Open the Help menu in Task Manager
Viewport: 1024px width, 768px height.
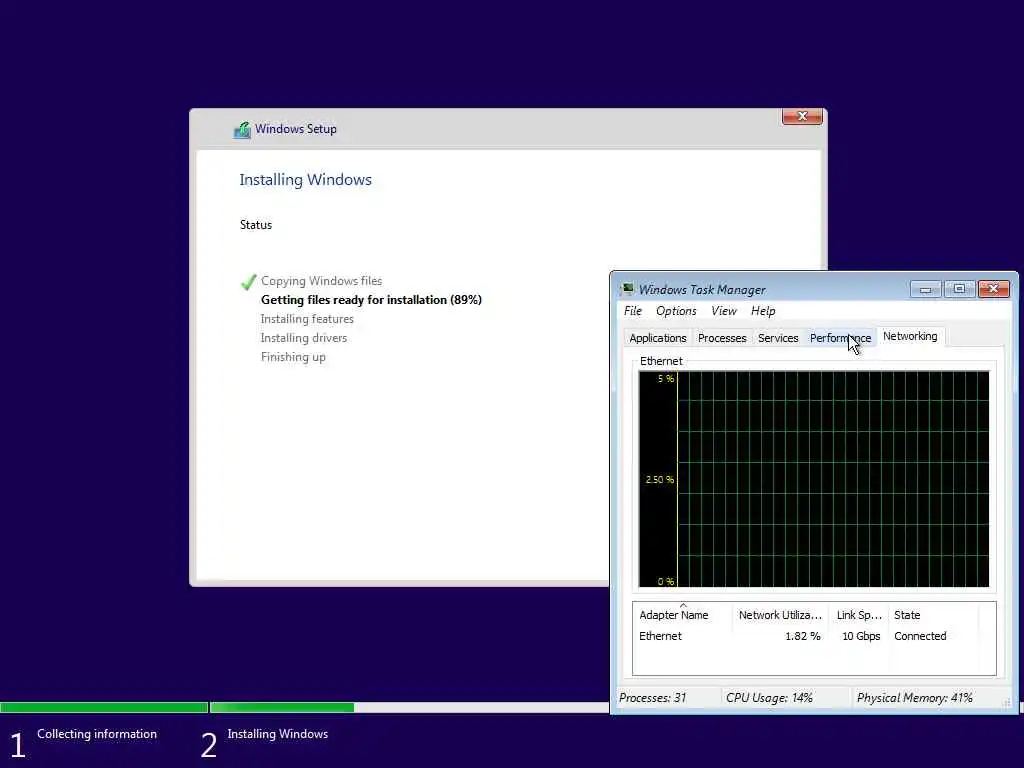coord(763,311)
